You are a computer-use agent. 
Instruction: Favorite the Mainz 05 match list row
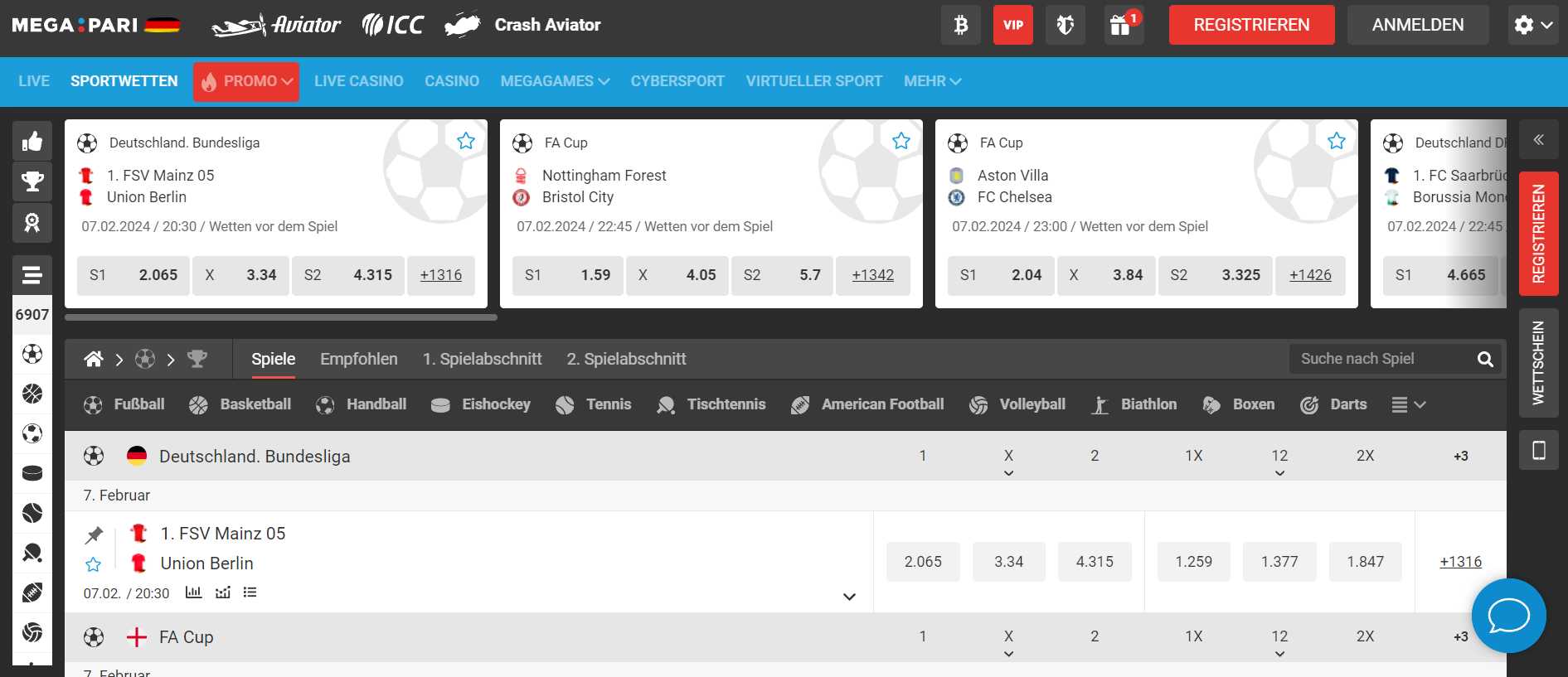point(93,564)
